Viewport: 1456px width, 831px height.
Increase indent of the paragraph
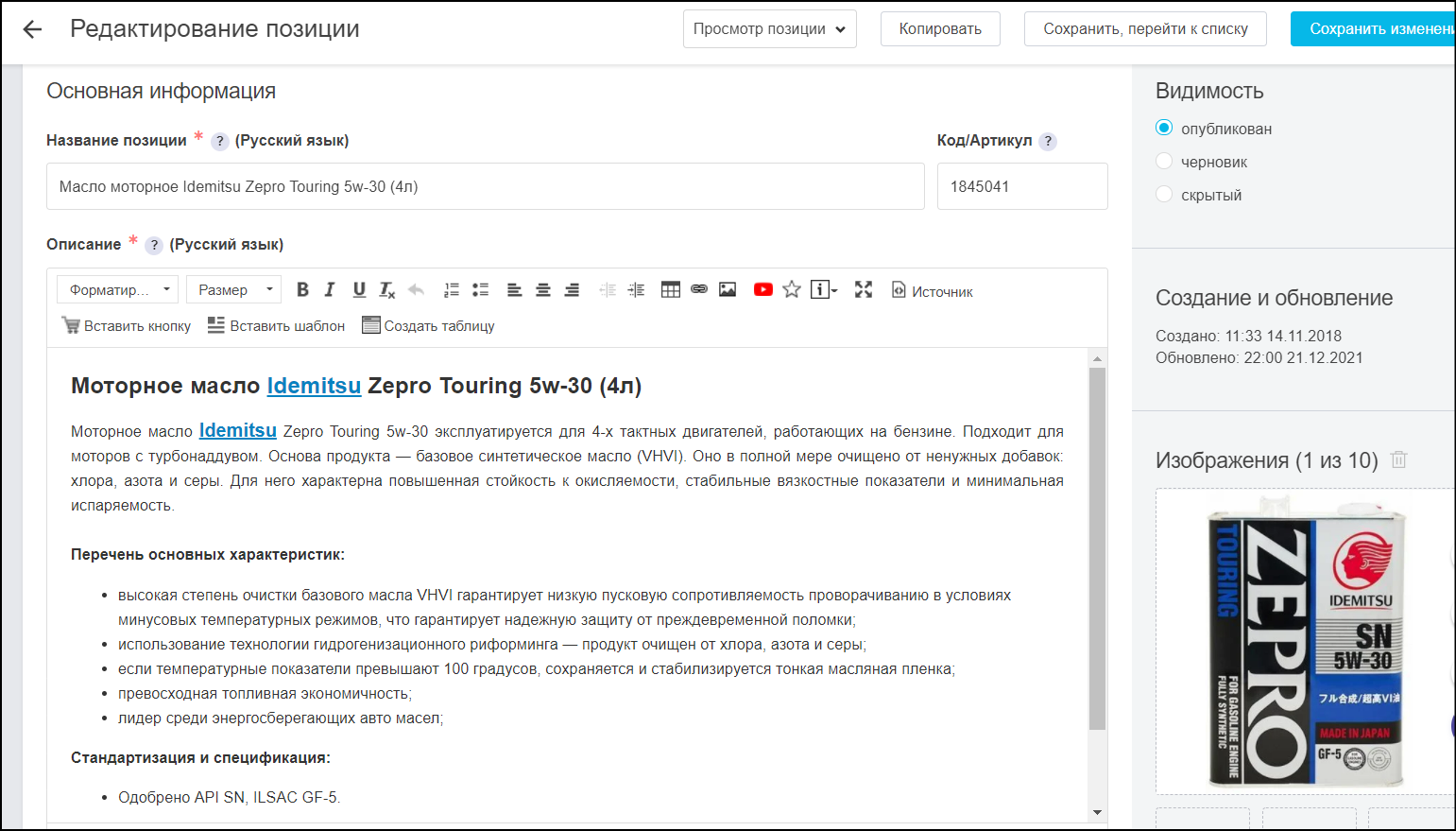click(636, 289)
